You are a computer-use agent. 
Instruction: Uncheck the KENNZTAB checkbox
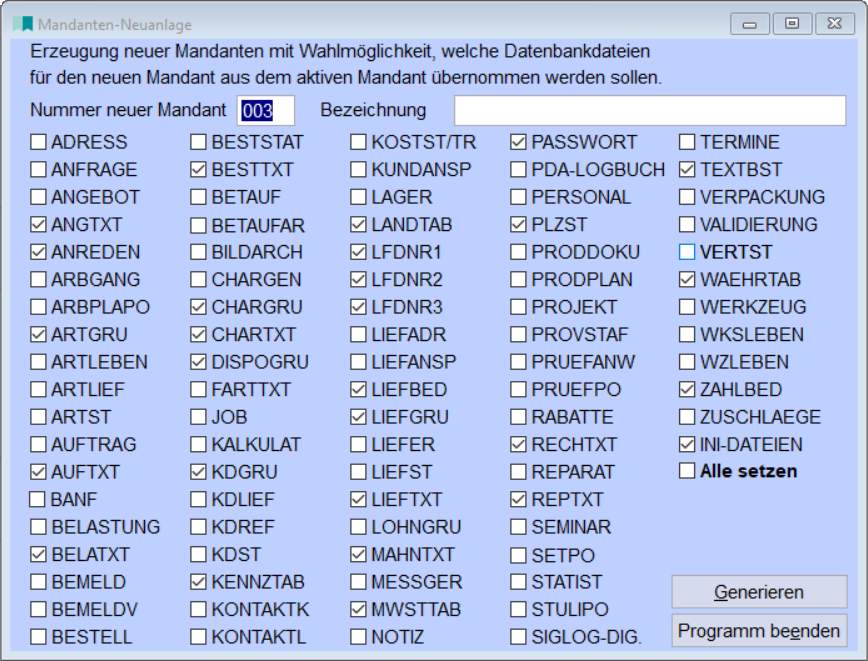click(199, 581)
